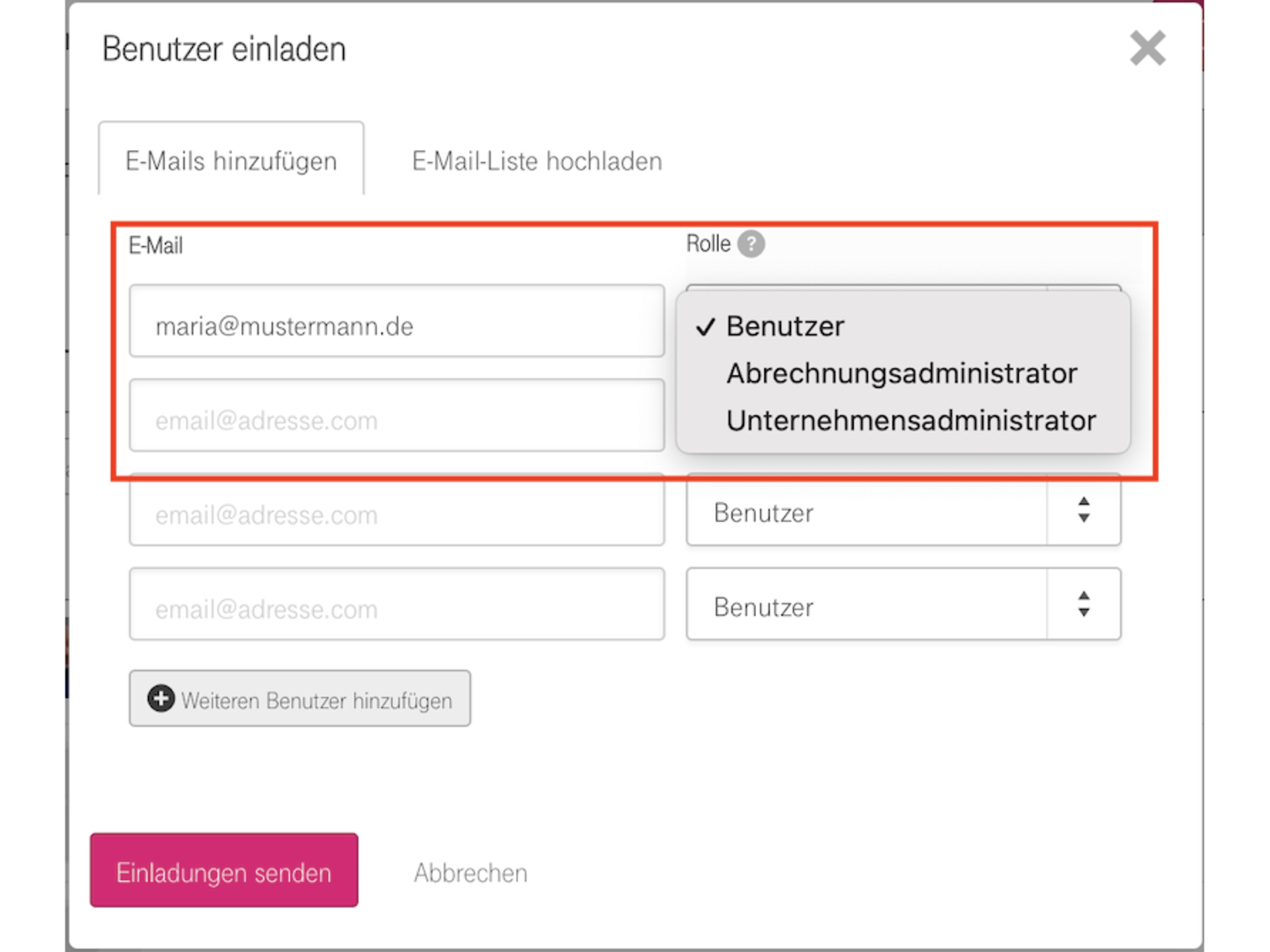Click the stepper arrows on the fourth Benutzer dropdown
Screen dimensions: 1270x952
click(1083, 606)
